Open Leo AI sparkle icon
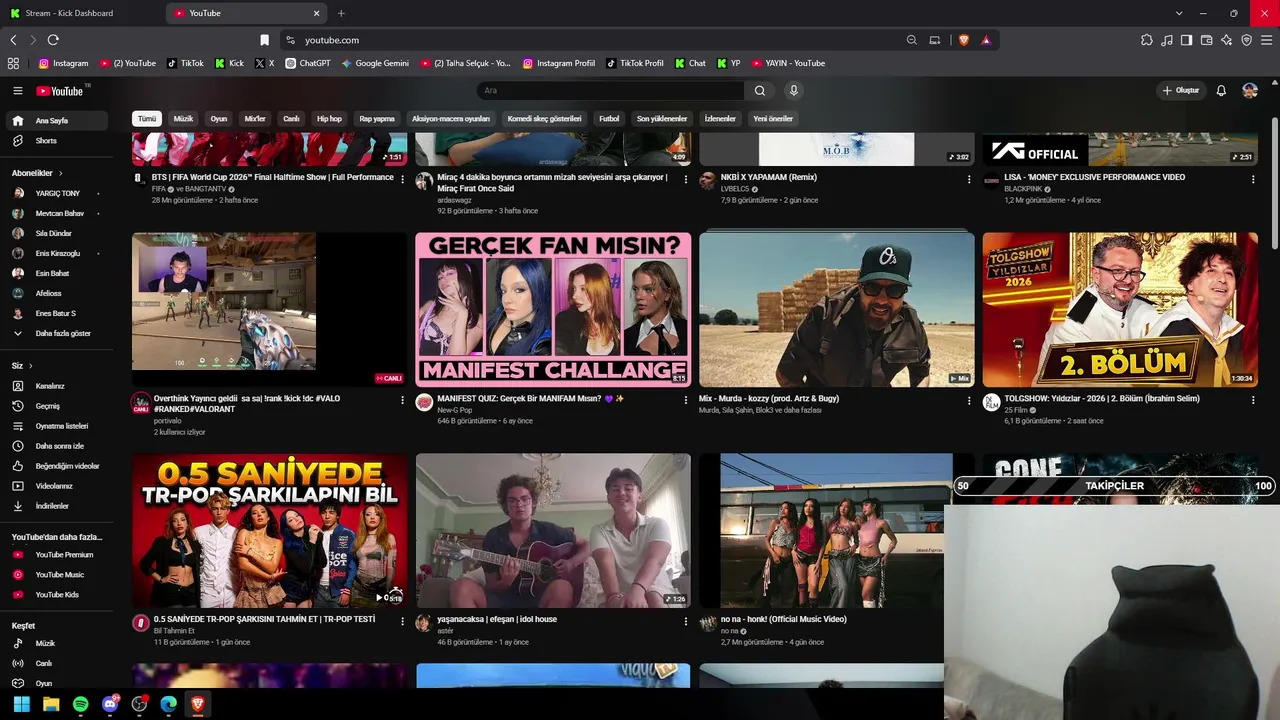Screen dimensions: 1280x720 coord(1226,40)
